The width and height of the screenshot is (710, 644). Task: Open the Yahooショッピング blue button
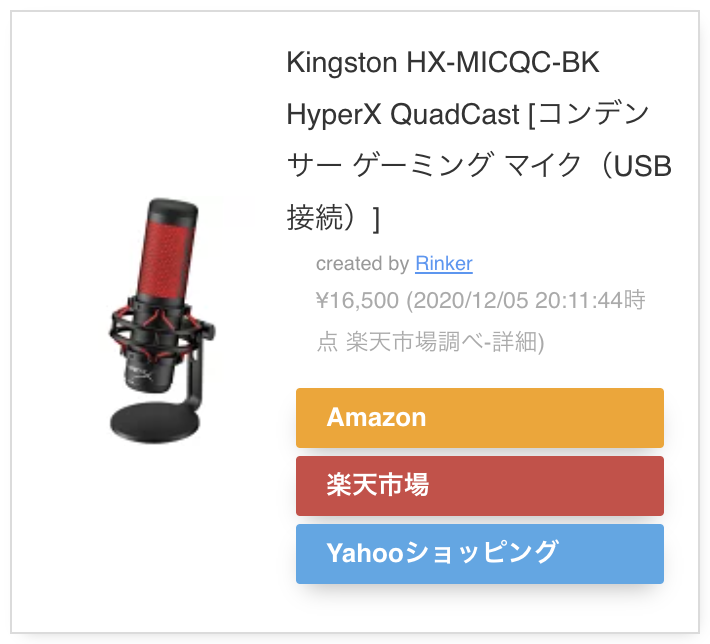[x=480, y=554]
